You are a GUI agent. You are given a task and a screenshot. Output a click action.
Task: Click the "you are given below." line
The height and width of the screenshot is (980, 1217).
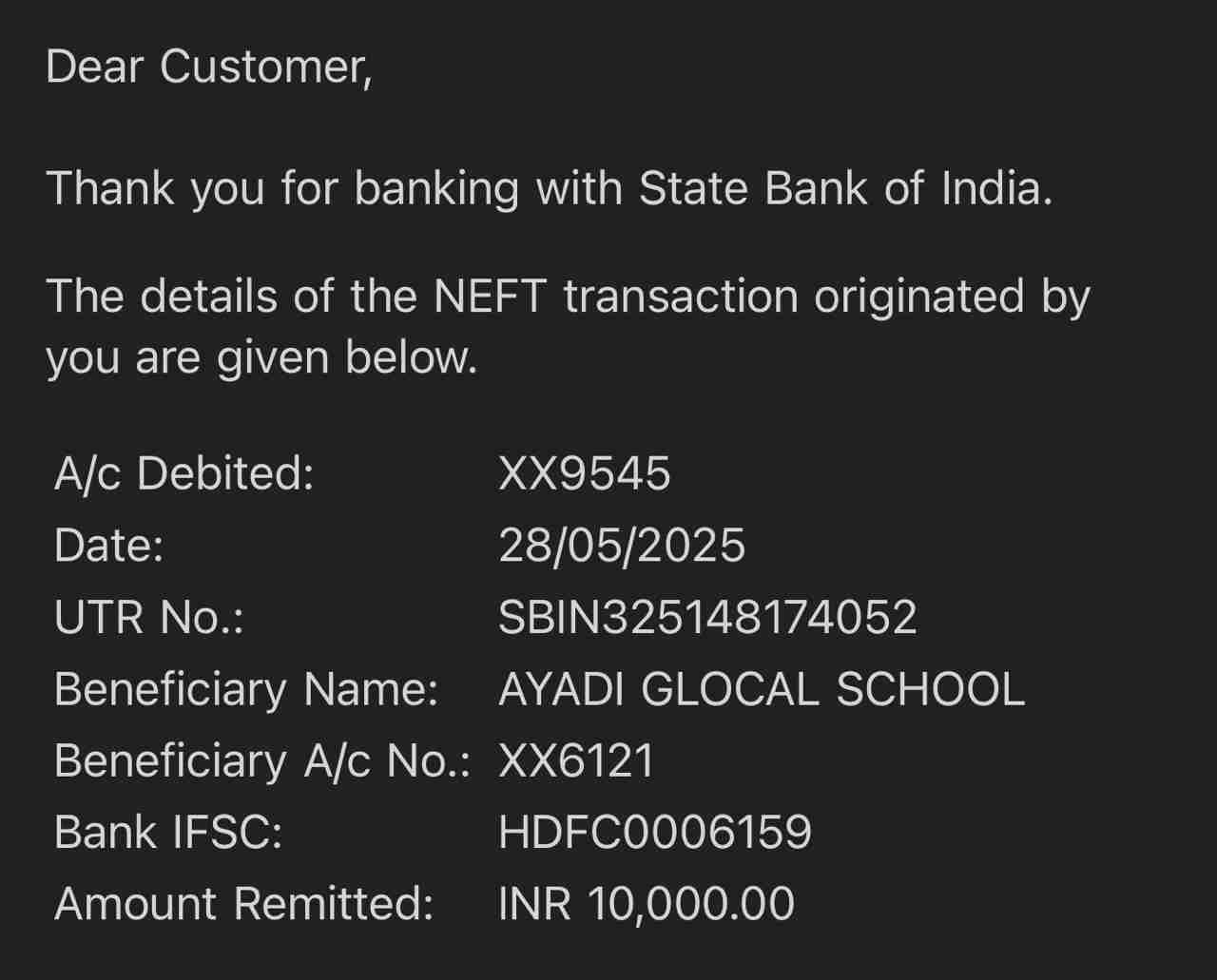coord(261,357)
